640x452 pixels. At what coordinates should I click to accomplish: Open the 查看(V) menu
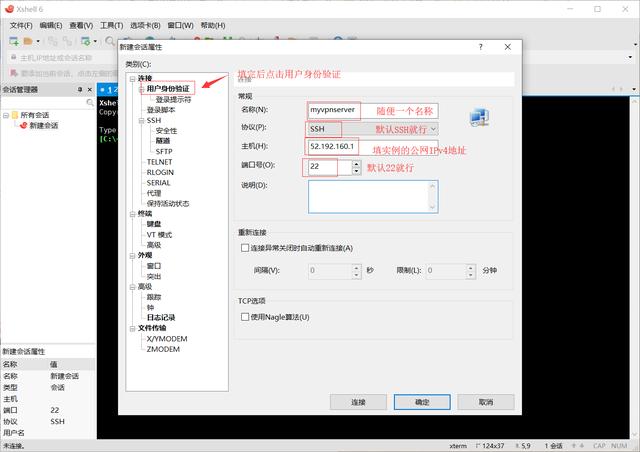coord(81,25)
